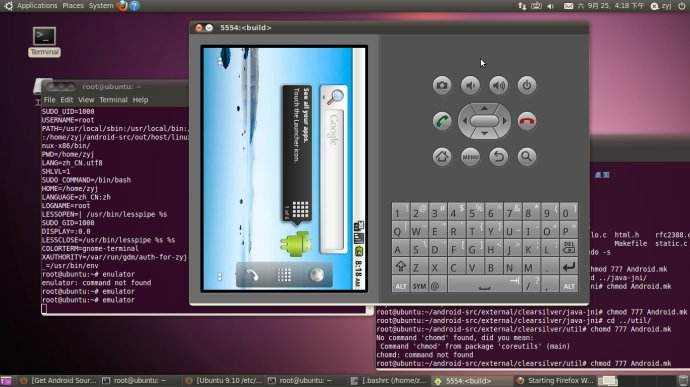This screenshot has width=690, height=387.
Task: Raise volume with emulator volume-up button
Action: (x=498, y=85)
